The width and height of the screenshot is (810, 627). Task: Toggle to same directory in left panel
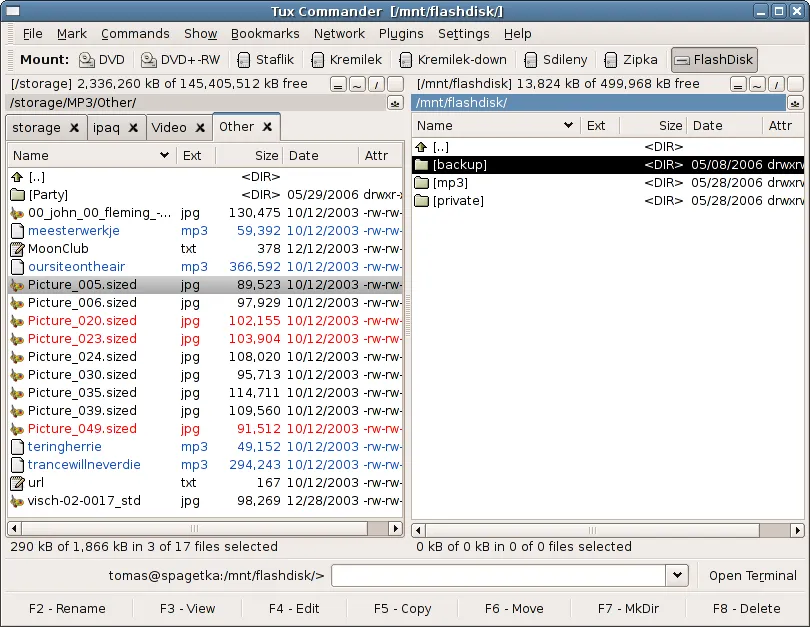click(338, 84)
